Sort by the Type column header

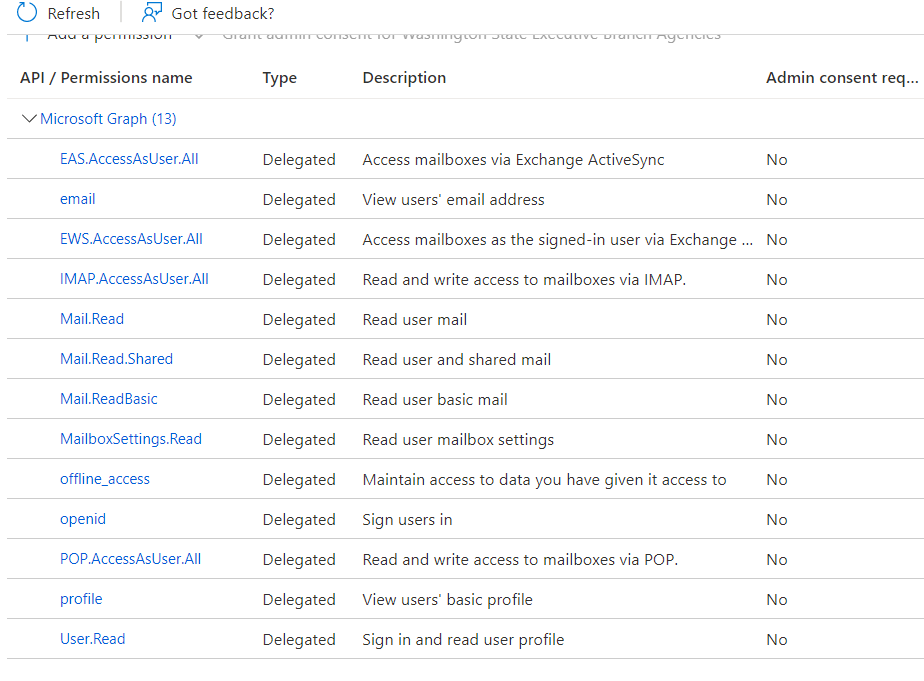(x=279, y=77)
